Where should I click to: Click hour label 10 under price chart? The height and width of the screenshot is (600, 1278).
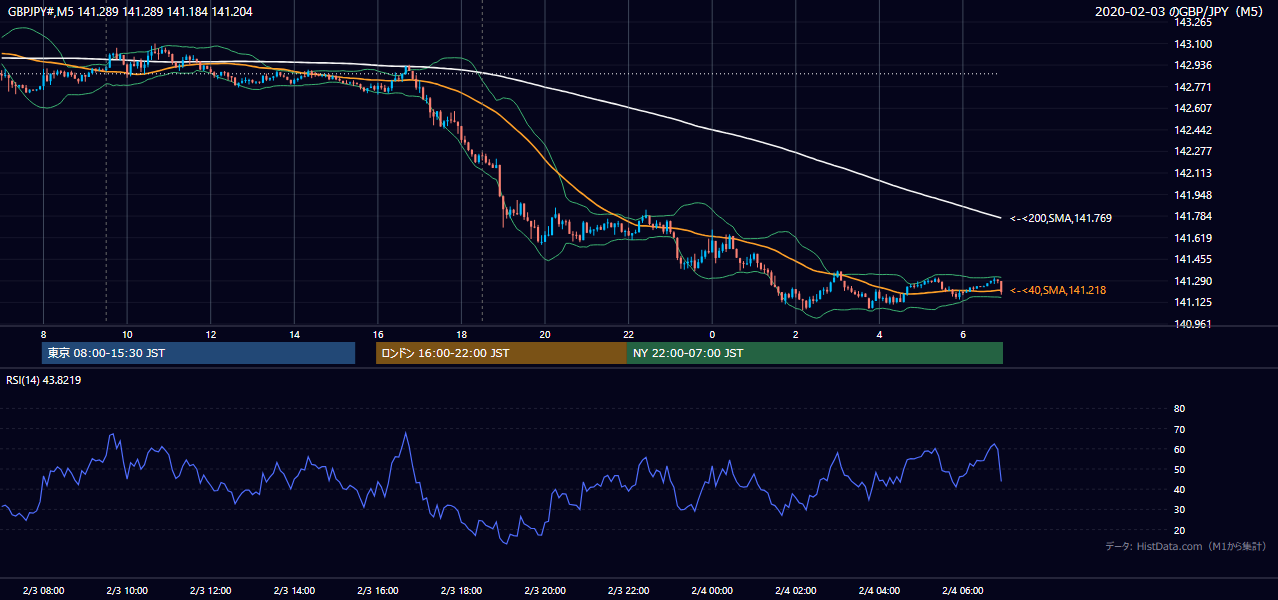127,334
